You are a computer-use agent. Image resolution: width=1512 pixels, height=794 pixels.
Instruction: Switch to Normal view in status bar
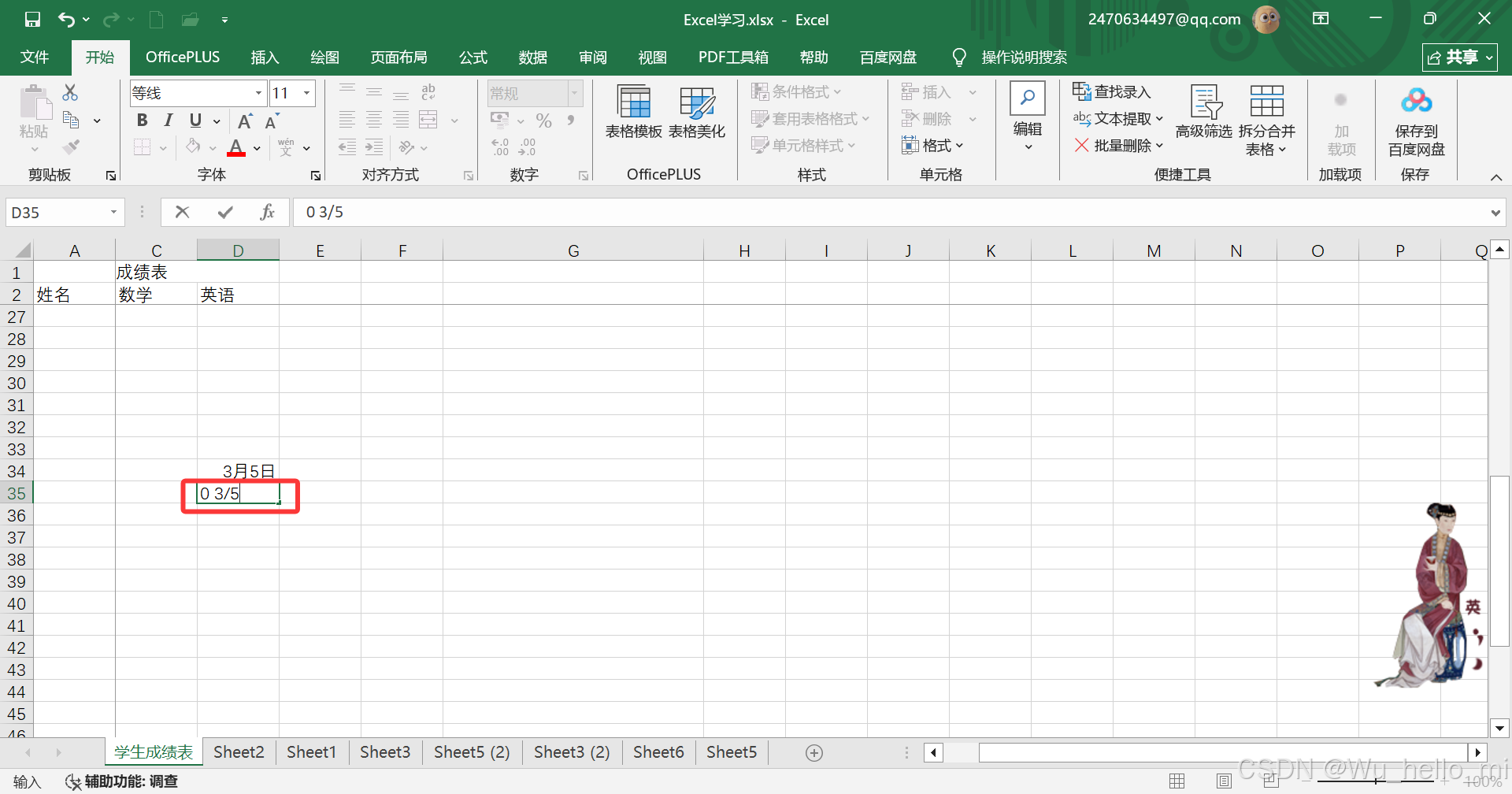tap(1177, 781)
